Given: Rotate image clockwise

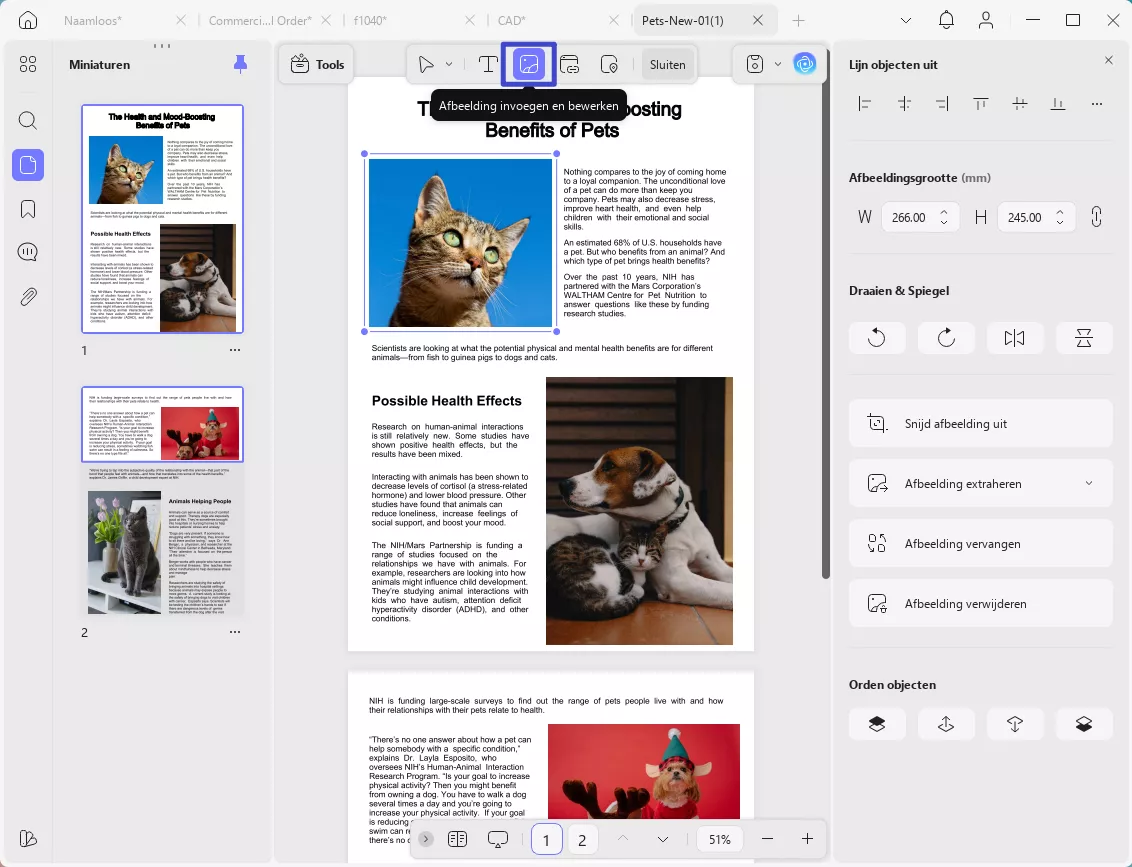Looking at the screenshot, I should (x=946, y=338).
